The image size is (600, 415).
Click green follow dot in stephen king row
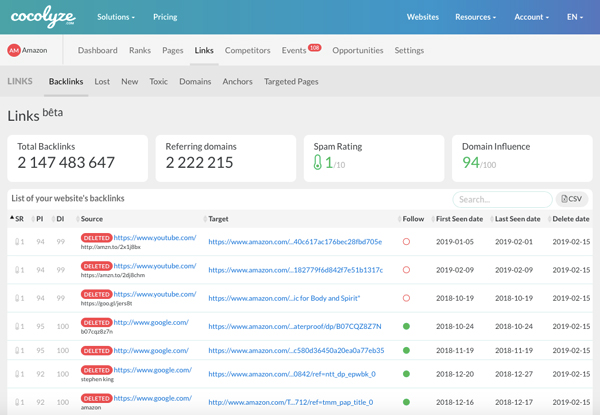tap(406, 374)
